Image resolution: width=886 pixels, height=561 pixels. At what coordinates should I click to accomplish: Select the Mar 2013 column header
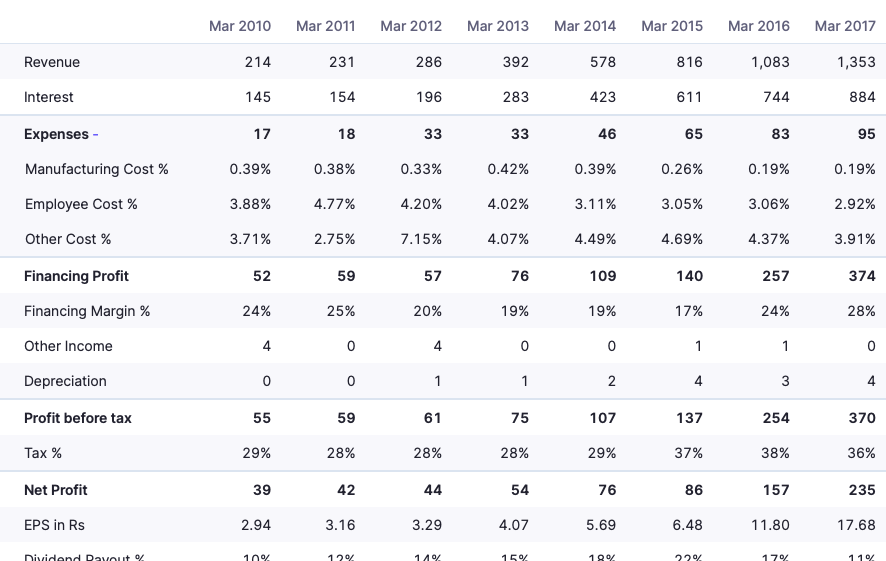click(x=498, y=26)
